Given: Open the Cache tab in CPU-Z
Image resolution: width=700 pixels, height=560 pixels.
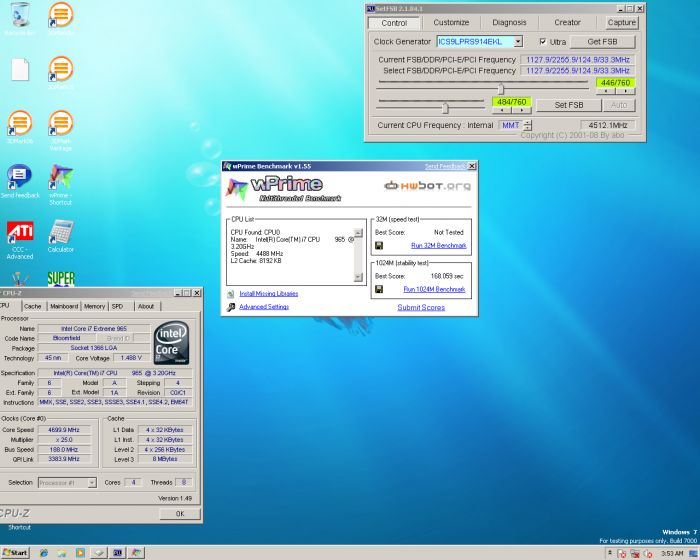Looking at the screenshot, I should click(x=33, y=306).
